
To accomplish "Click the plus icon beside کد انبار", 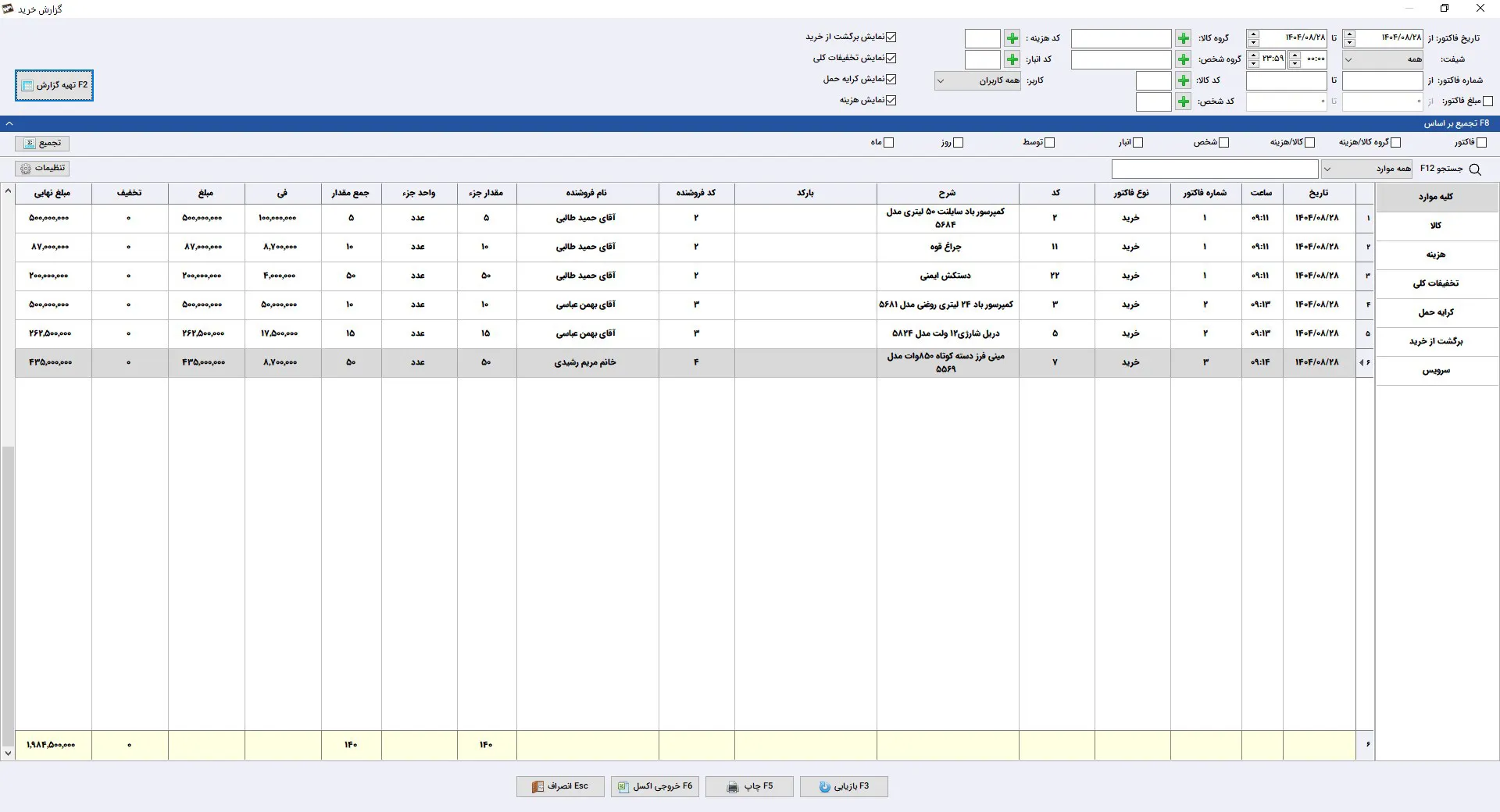I will click(1012, 59).
